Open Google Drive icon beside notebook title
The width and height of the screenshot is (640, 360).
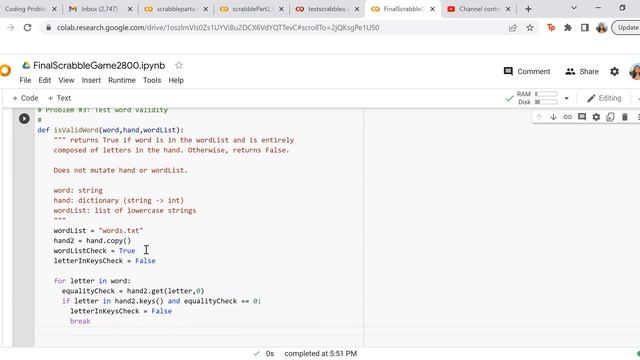coord(26,65)
